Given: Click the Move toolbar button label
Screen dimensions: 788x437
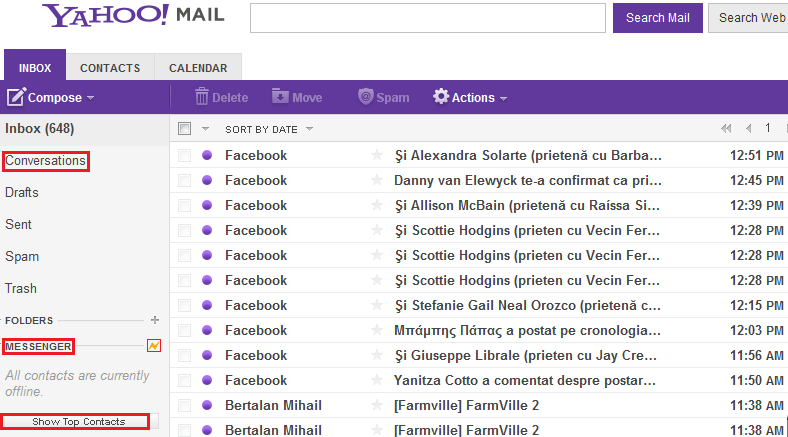Looking at the screenshot, I should point(307,97).
